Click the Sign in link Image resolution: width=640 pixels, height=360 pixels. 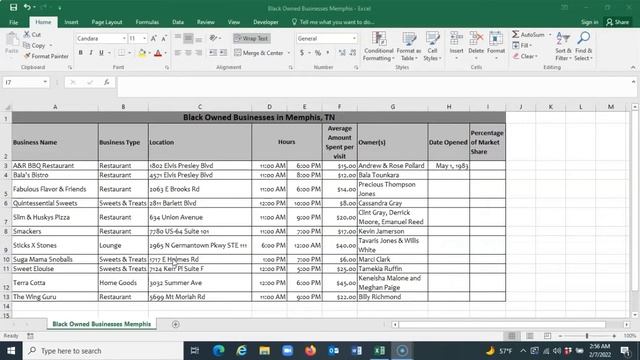point(589,22)
